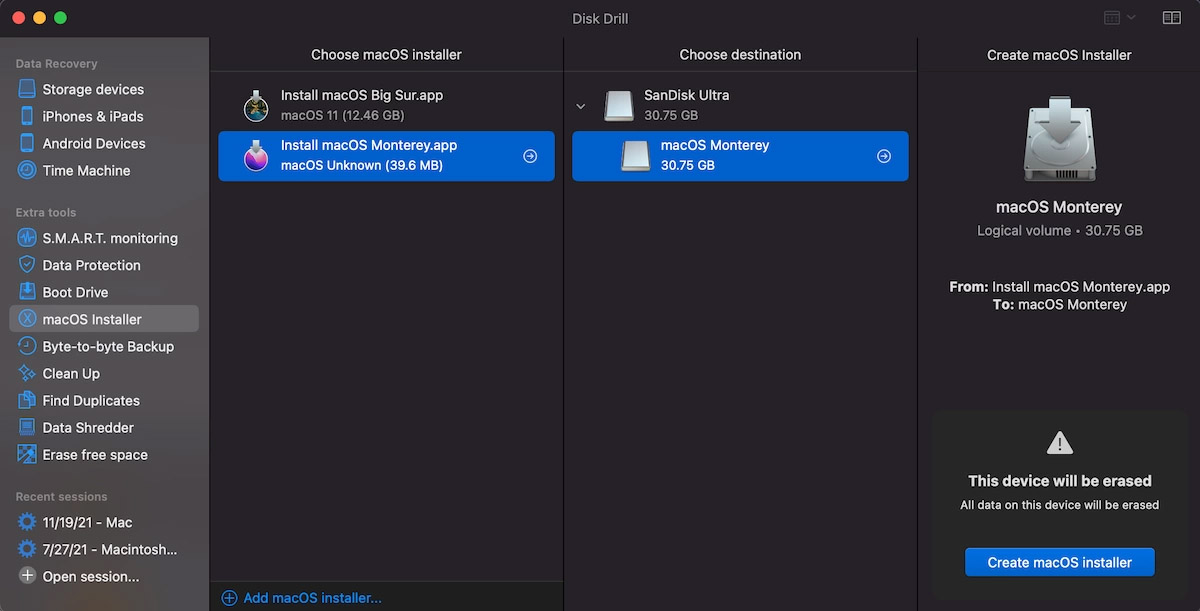Click arrow icon on macOS Monterey volume row
The height and width of the screenshot is (611, 1200).
(884, 156)
